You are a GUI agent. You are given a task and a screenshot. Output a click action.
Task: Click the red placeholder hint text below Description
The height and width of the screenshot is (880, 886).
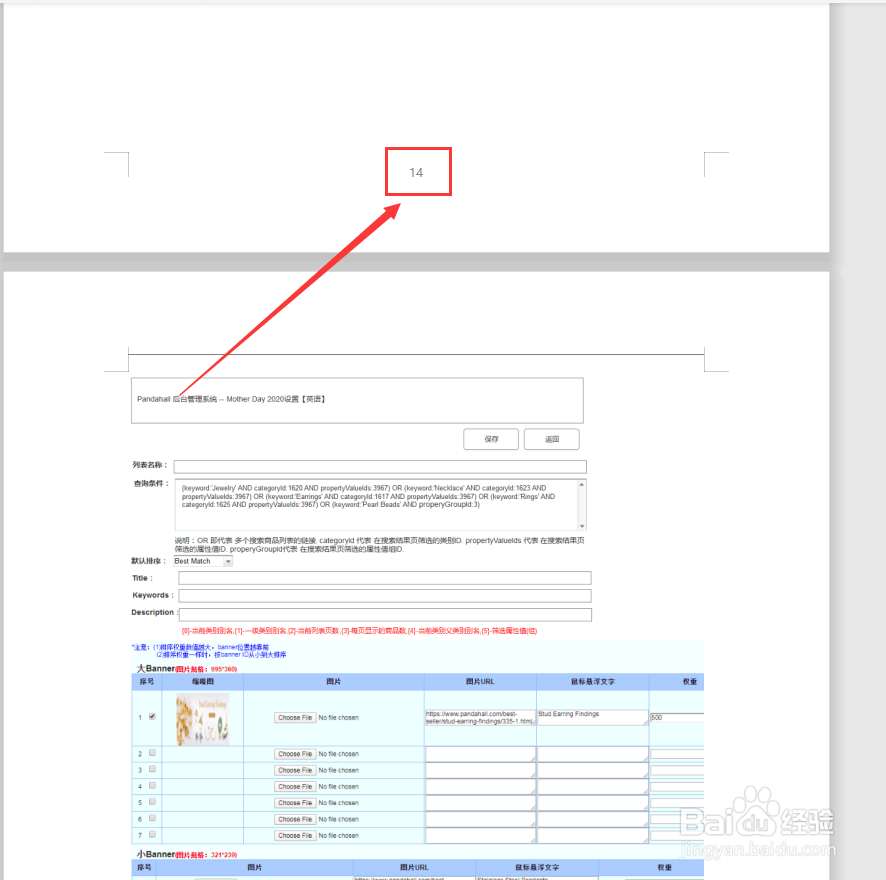(359, 631)
